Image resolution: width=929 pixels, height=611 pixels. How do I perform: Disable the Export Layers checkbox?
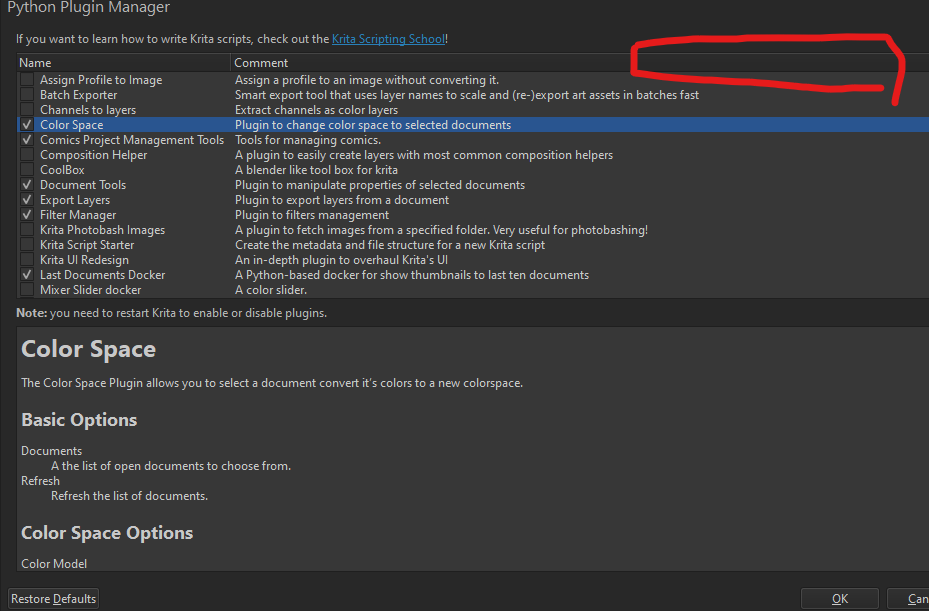(27, 200)
